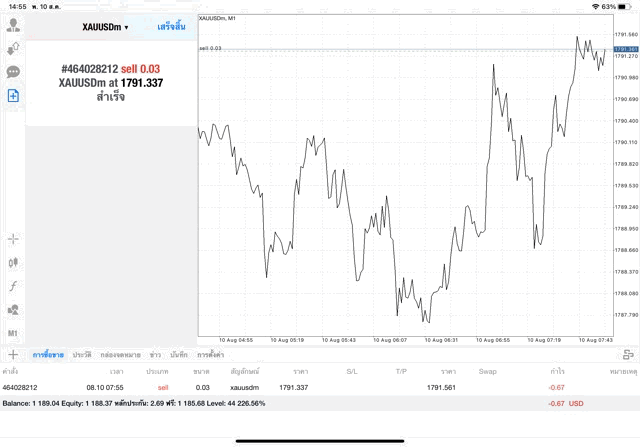The width and height of the screenshot is (640, 447).
Task: Tap the new order document icon
Action: point(14,96)
